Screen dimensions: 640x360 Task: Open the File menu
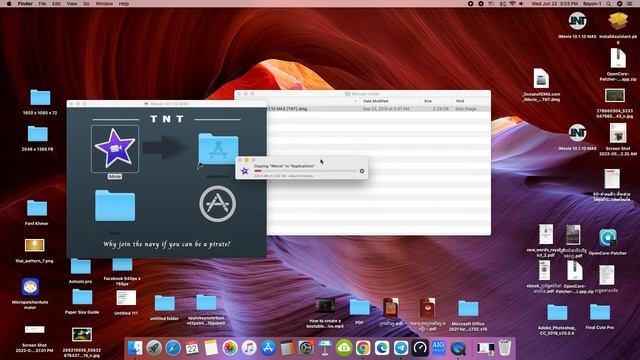[42, 4]
